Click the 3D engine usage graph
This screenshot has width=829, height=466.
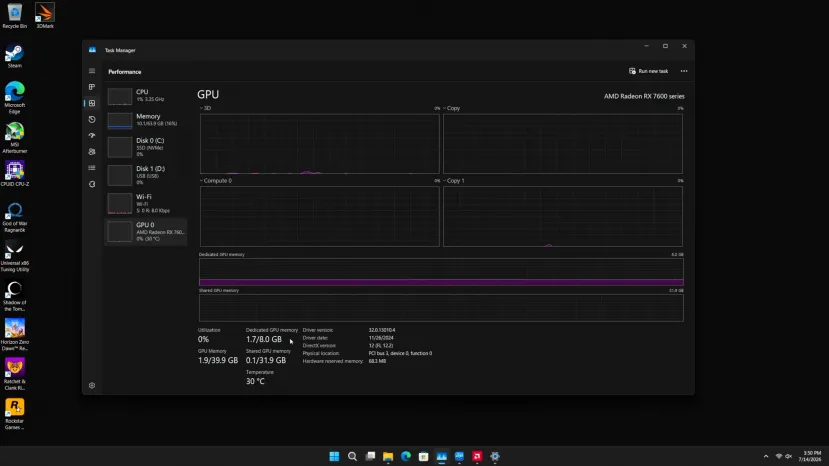pyautogui.click(x=319, y=144)
